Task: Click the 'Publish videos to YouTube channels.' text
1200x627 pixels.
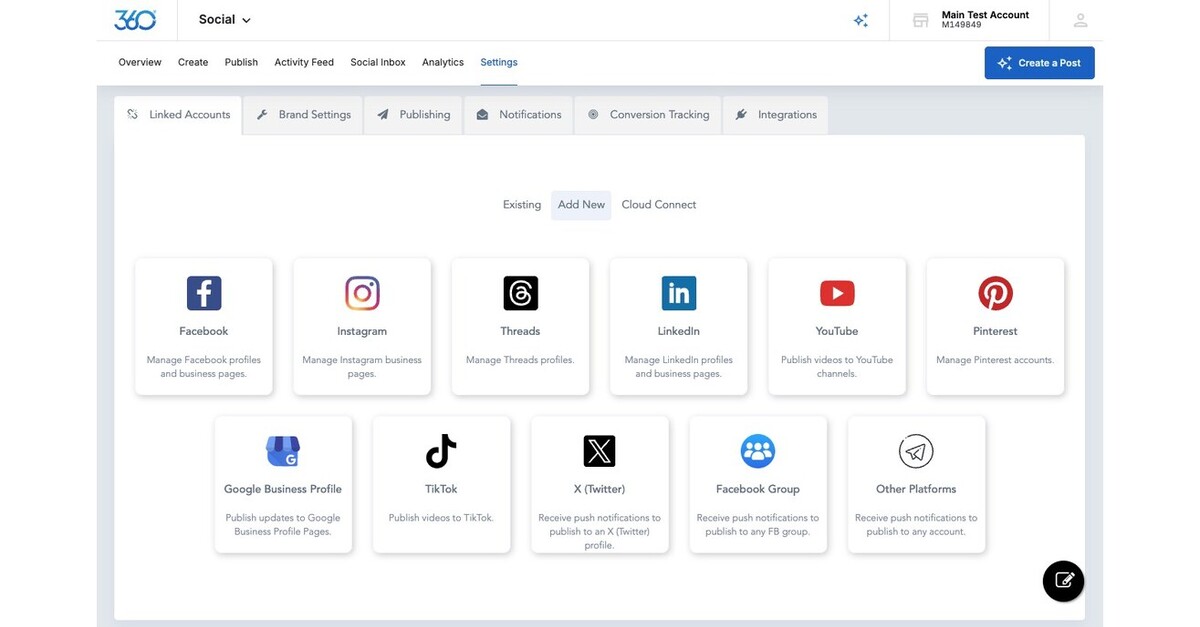Action: [837, 367]
